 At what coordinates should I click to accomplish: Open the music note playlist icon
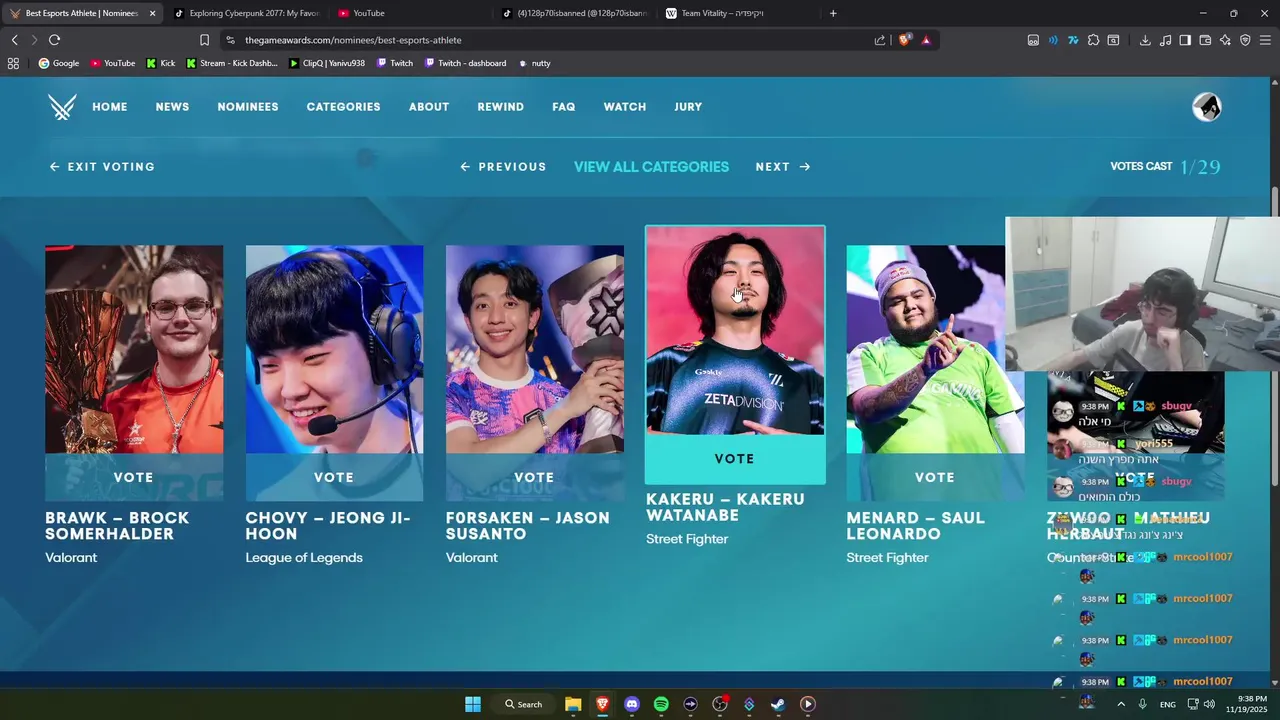pyautogui.click(x=1165, y=40)
